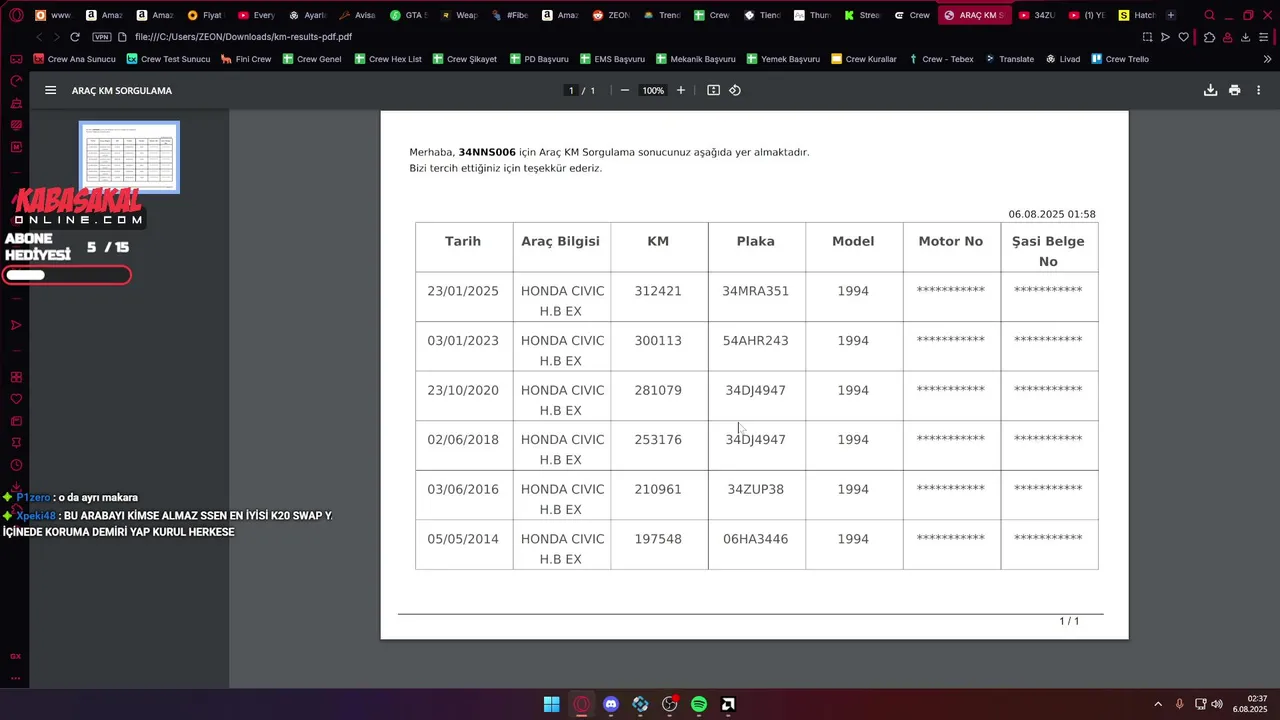Open browser downloads icon in address bar
The width and height of the screenshot is (1280, 720).
(x=1245, y=37)
